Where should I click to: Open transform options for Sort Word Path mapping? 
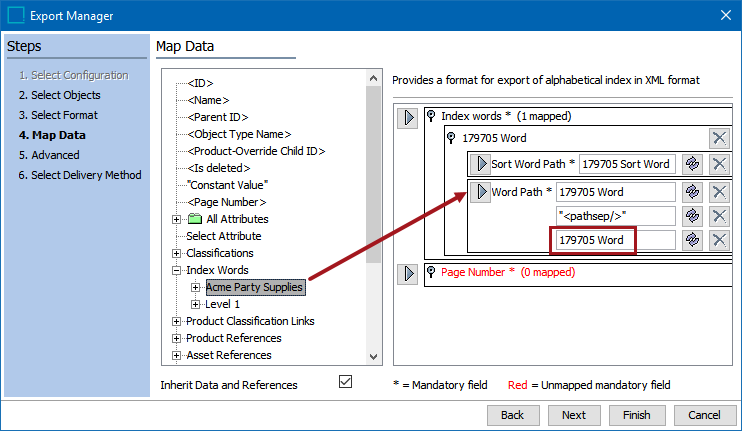[691, 164]
